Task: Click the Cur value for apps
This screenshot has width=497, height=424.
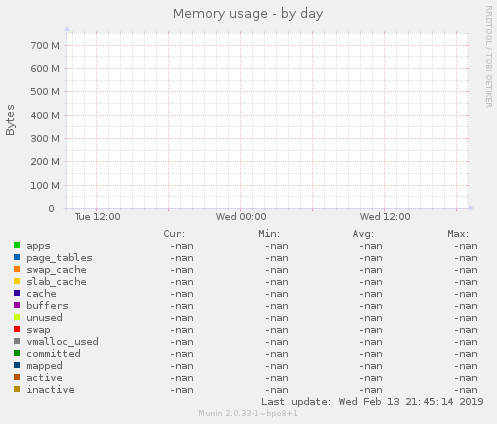Action: (182, 246)
